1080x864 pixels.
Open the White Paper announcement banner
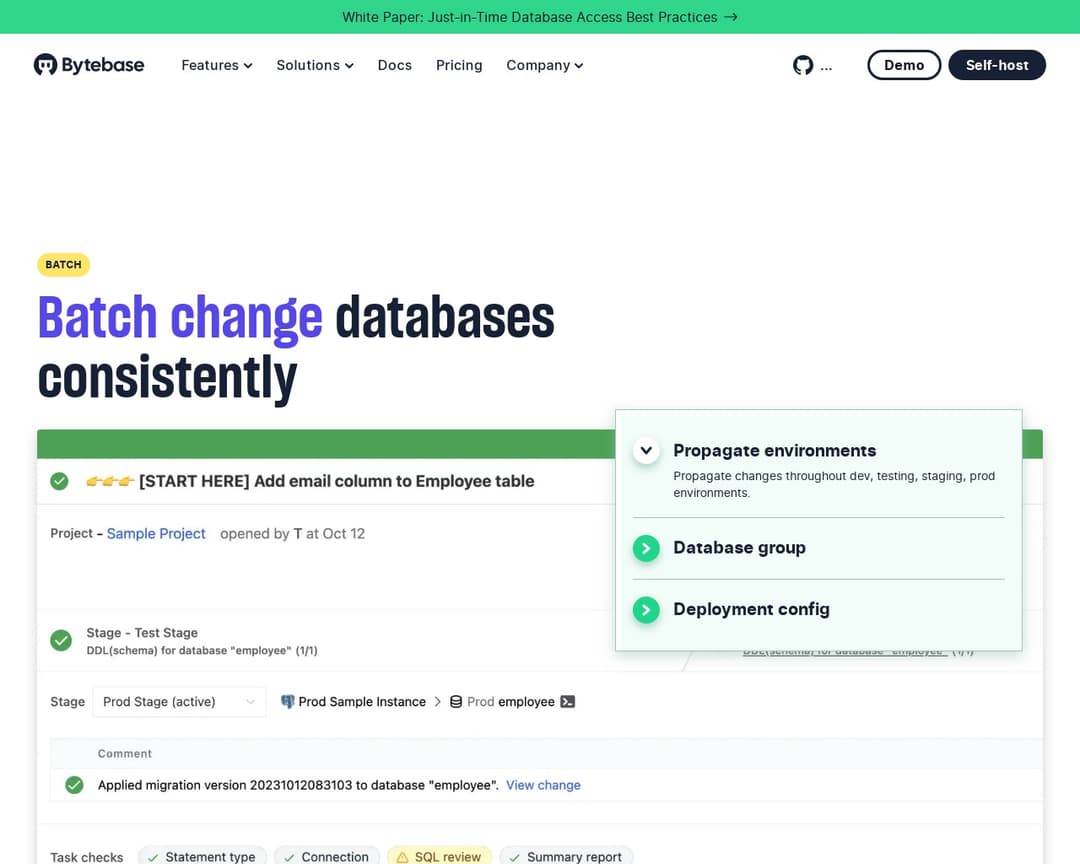pyautogui.click(x=540, y=17)
